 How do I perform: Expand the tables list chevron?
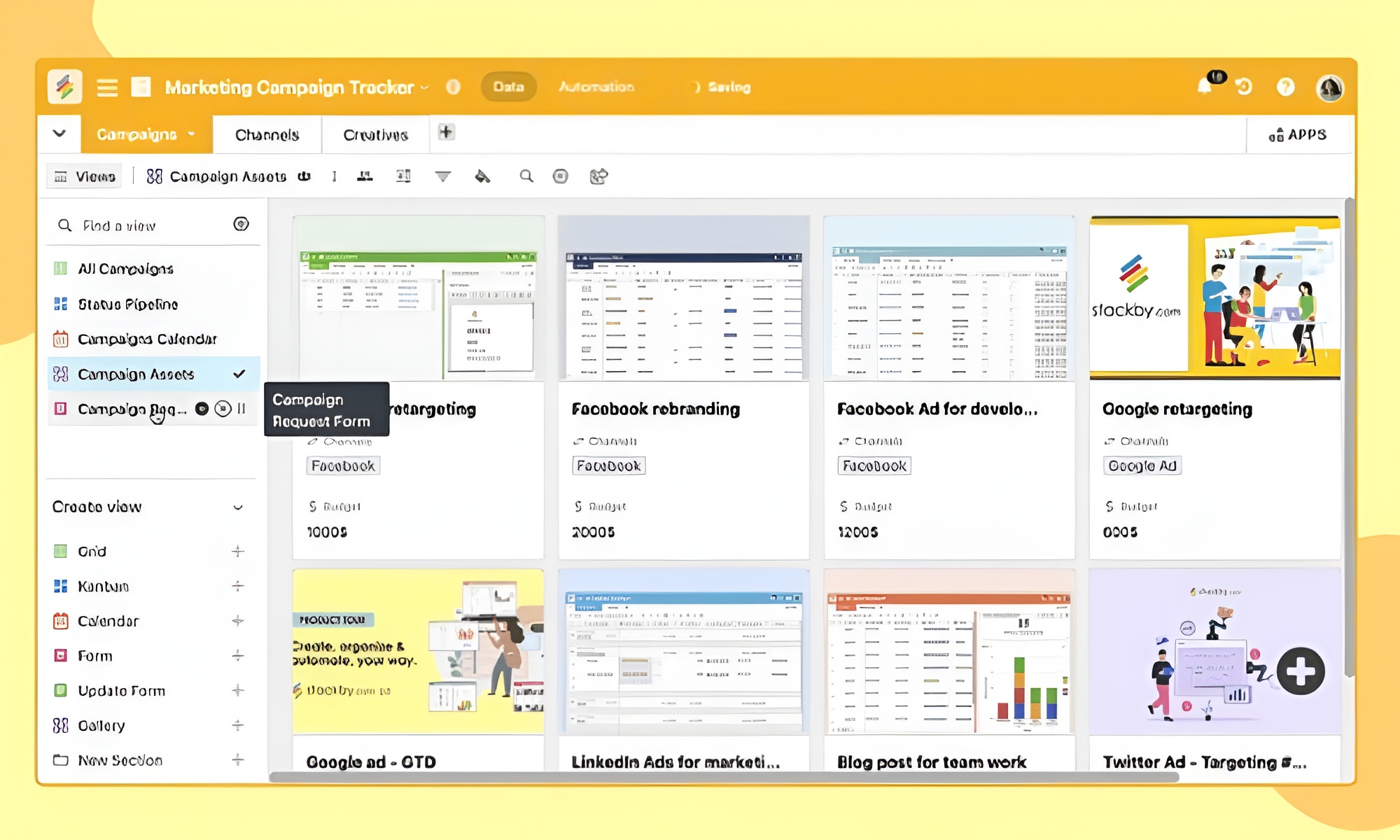pos(59,134)
